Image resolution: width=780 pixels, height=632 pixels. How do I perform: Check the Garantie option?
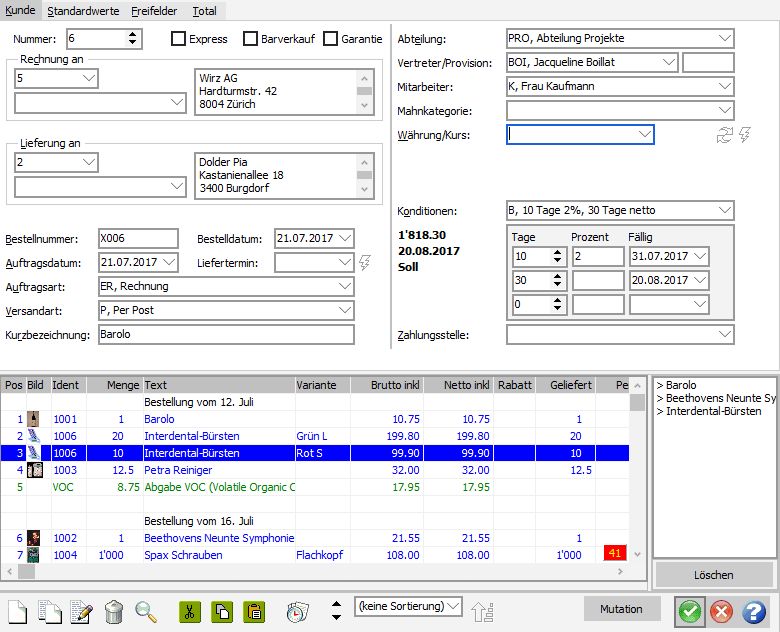pos(330,39)
